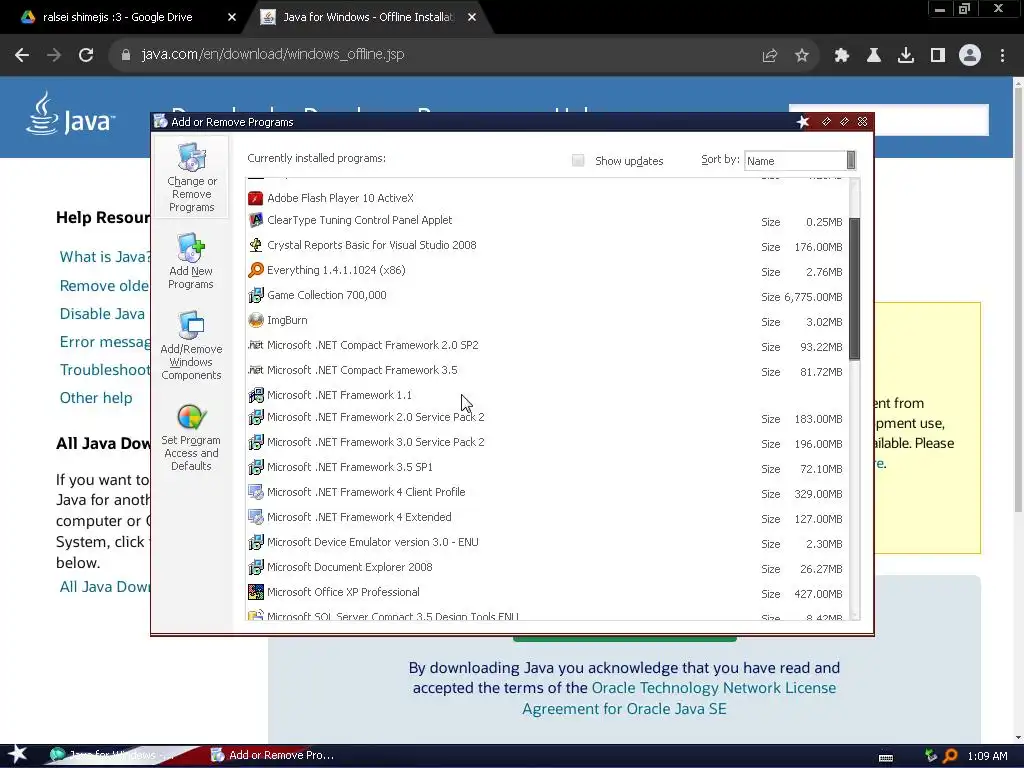Click .NET Compact Framework 2.0 SP2 icon

(x=255, y=345)
